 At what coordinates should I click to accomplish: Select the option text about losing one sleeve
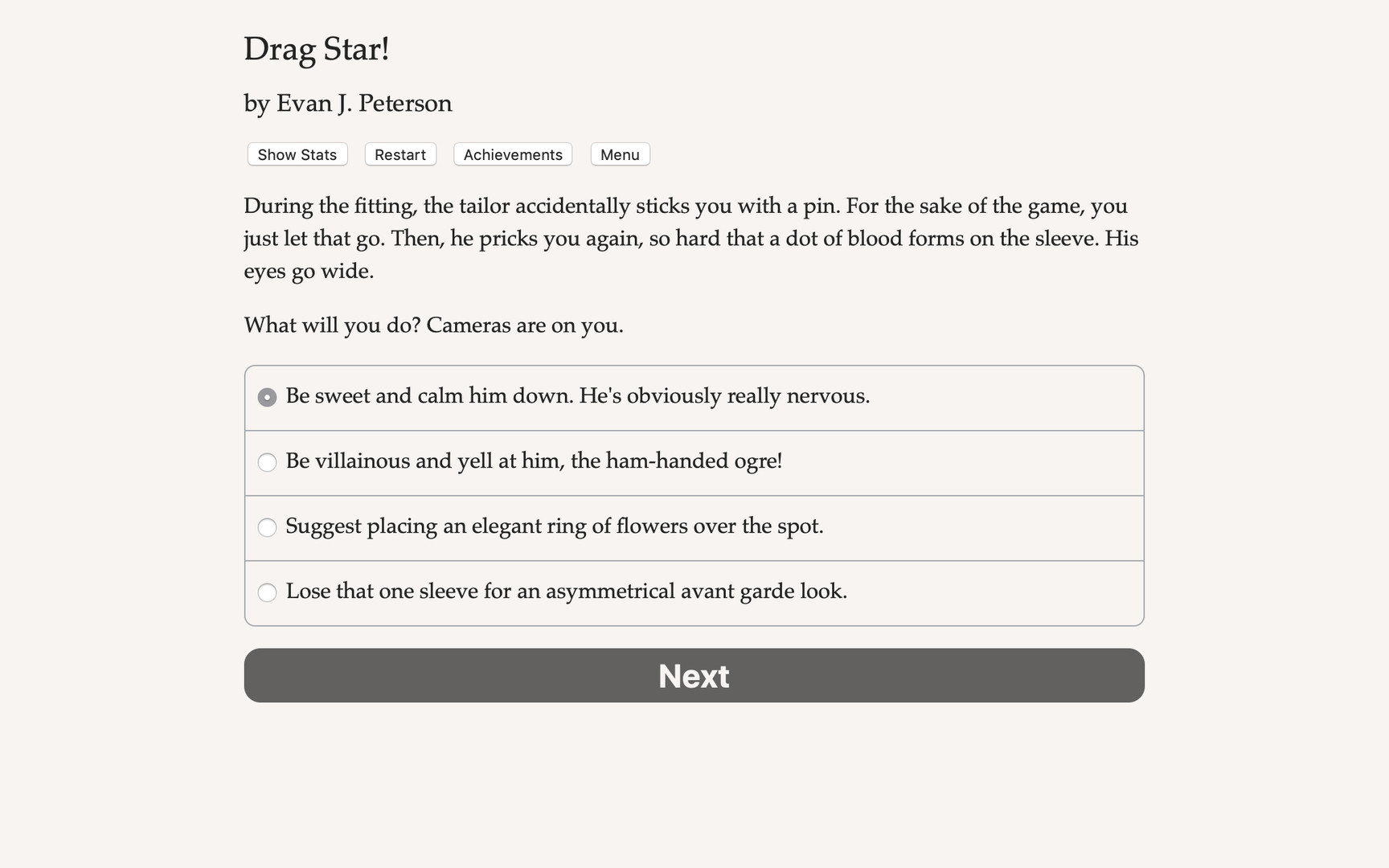click(x=567, y=592)
